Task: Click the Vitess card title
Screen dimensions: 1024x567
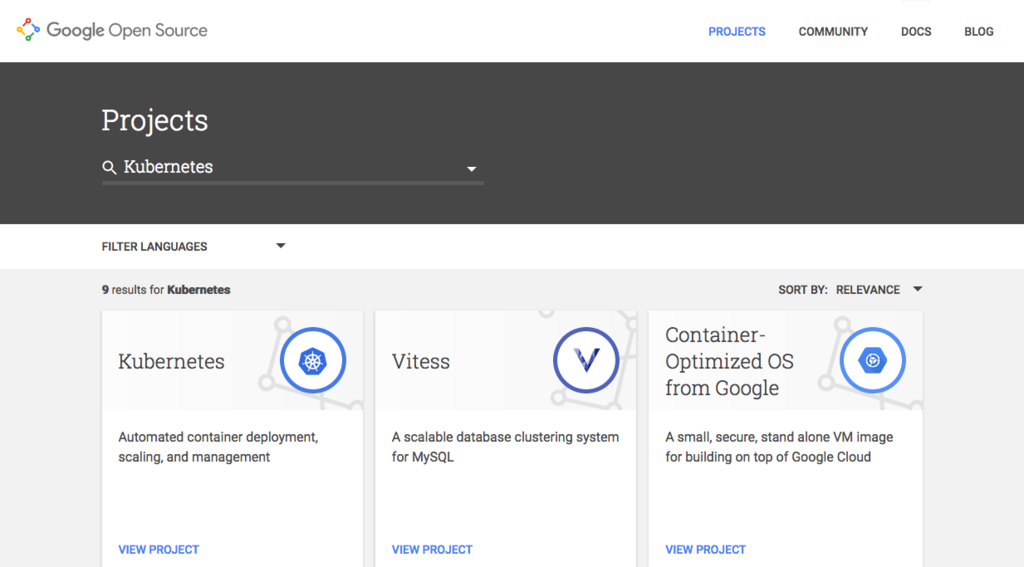Action: click(x=421, y=361)
